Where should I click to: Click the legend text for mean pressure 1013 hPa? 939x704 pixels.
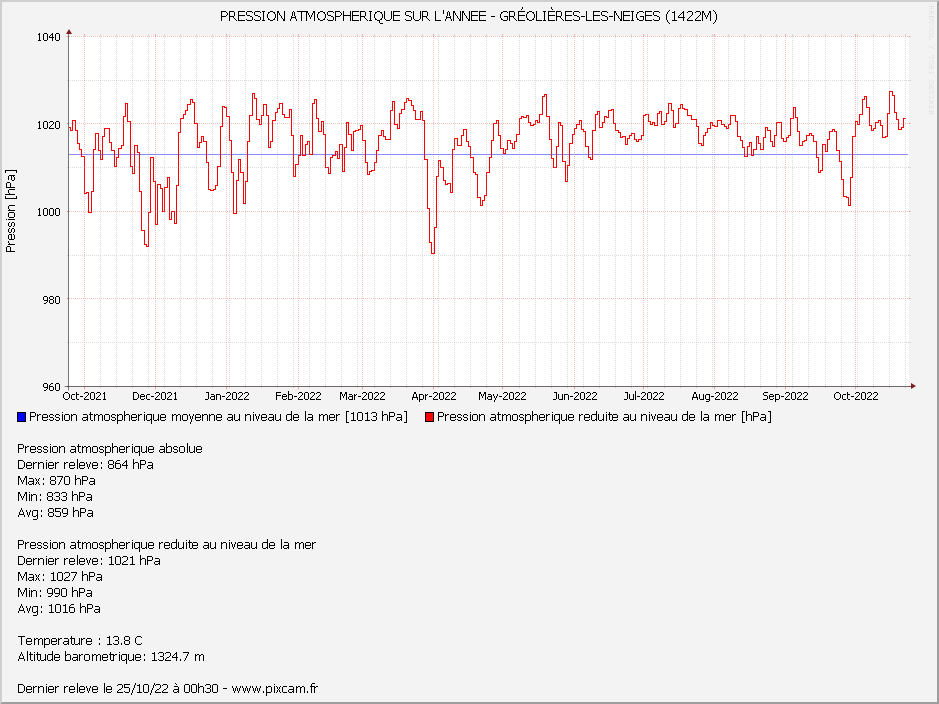pos(218,417)
